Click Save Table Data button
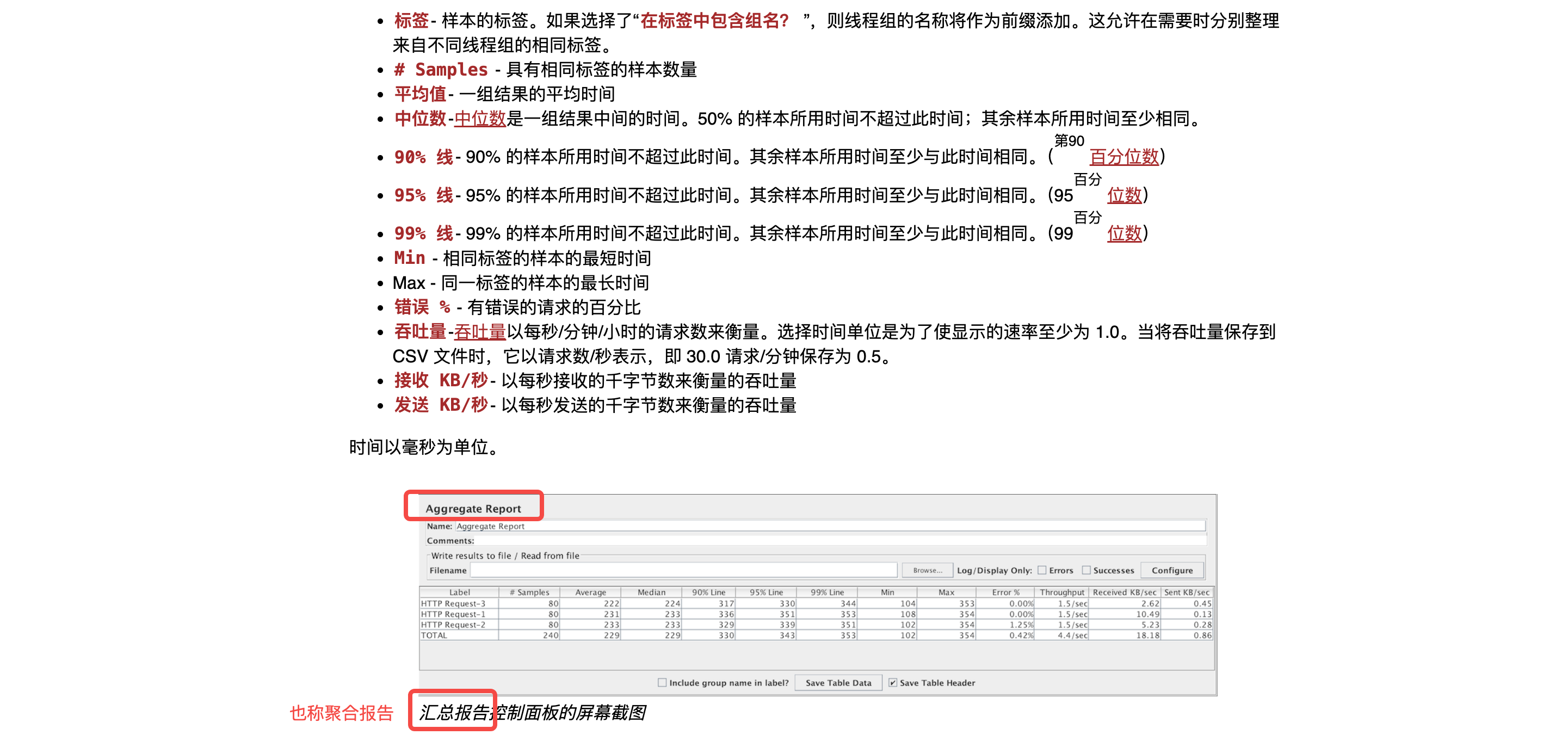Image resolution: width=1568 pixels, height=741 pixels. (838, 683)
